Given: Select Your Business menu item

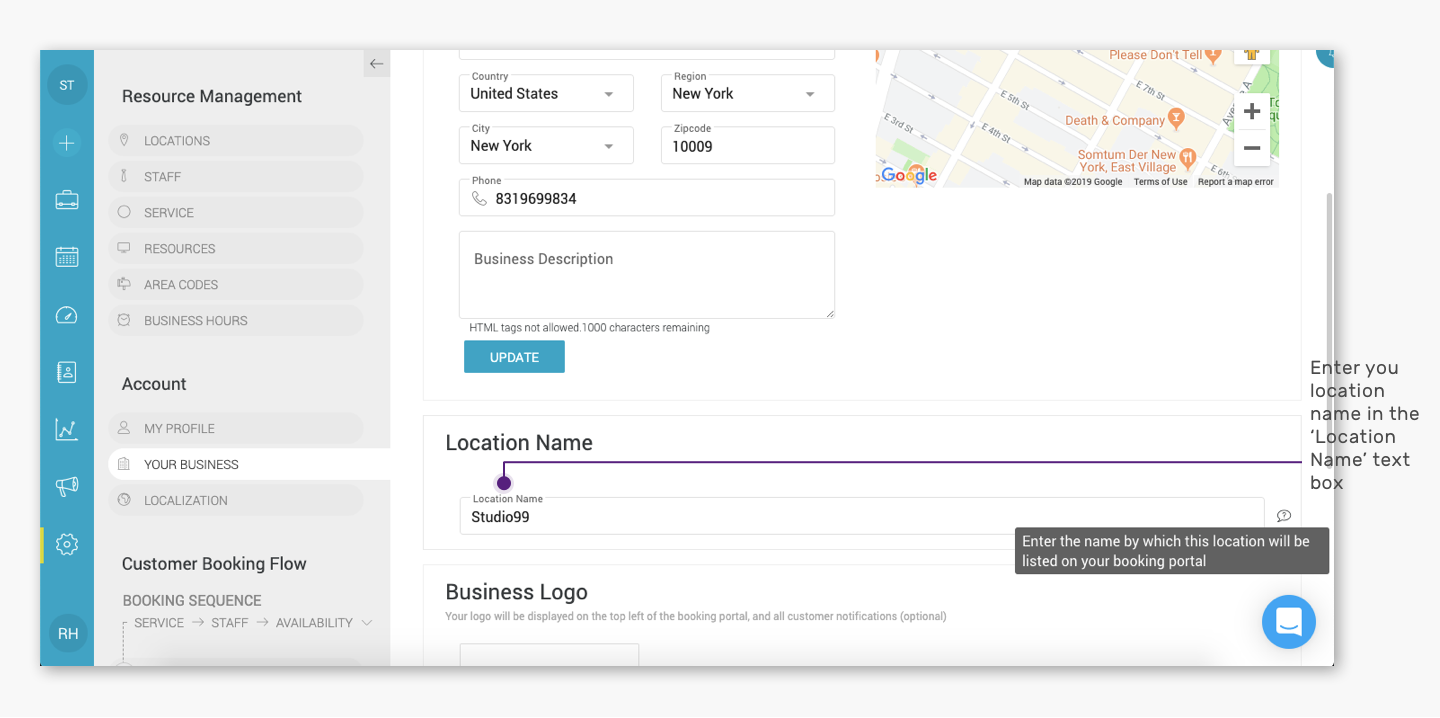Looking at the screenshot, I should [x=249, y=464].
